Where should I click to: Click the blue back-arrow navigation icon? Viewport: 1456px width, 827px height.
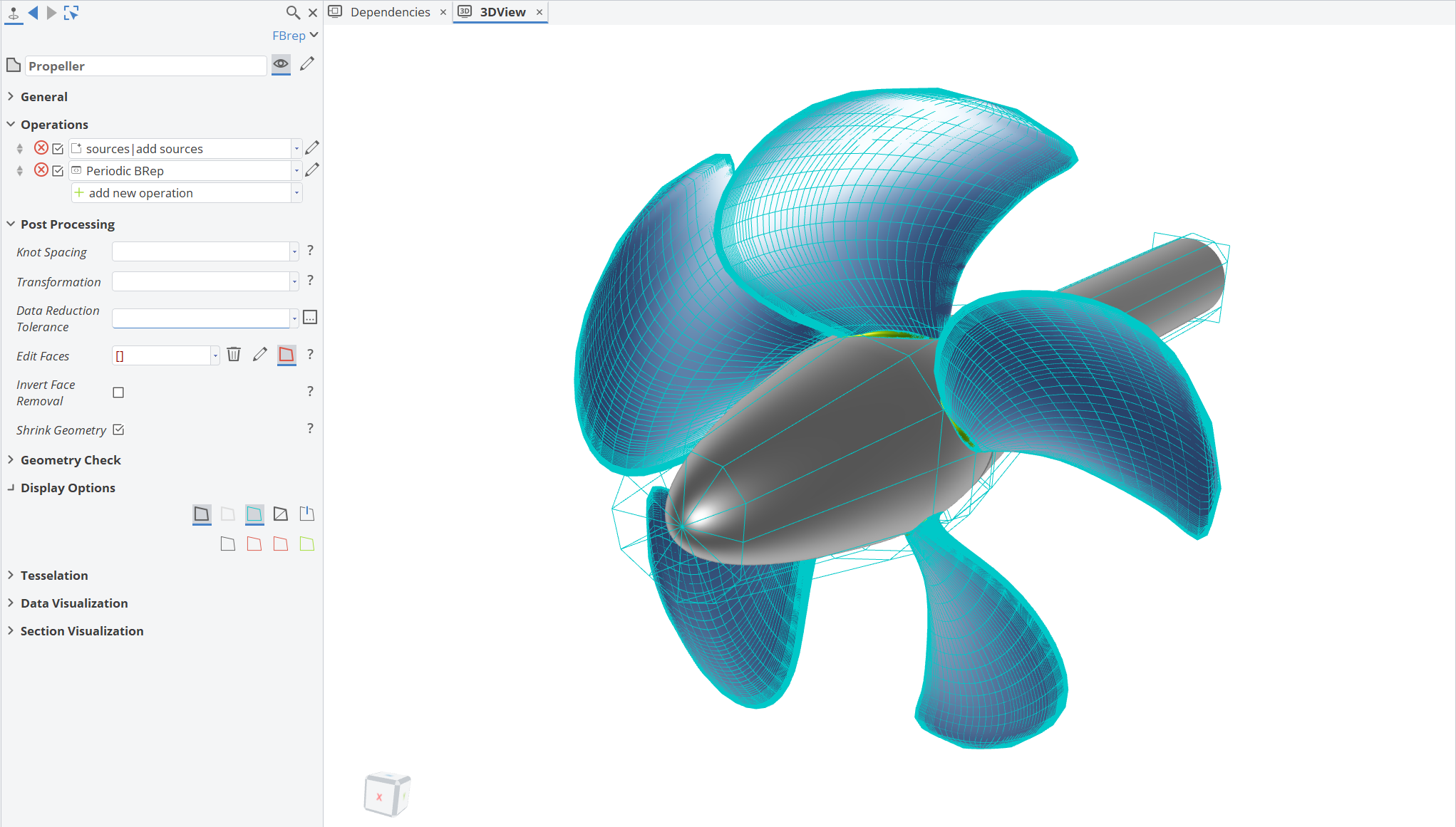point(33,12)
